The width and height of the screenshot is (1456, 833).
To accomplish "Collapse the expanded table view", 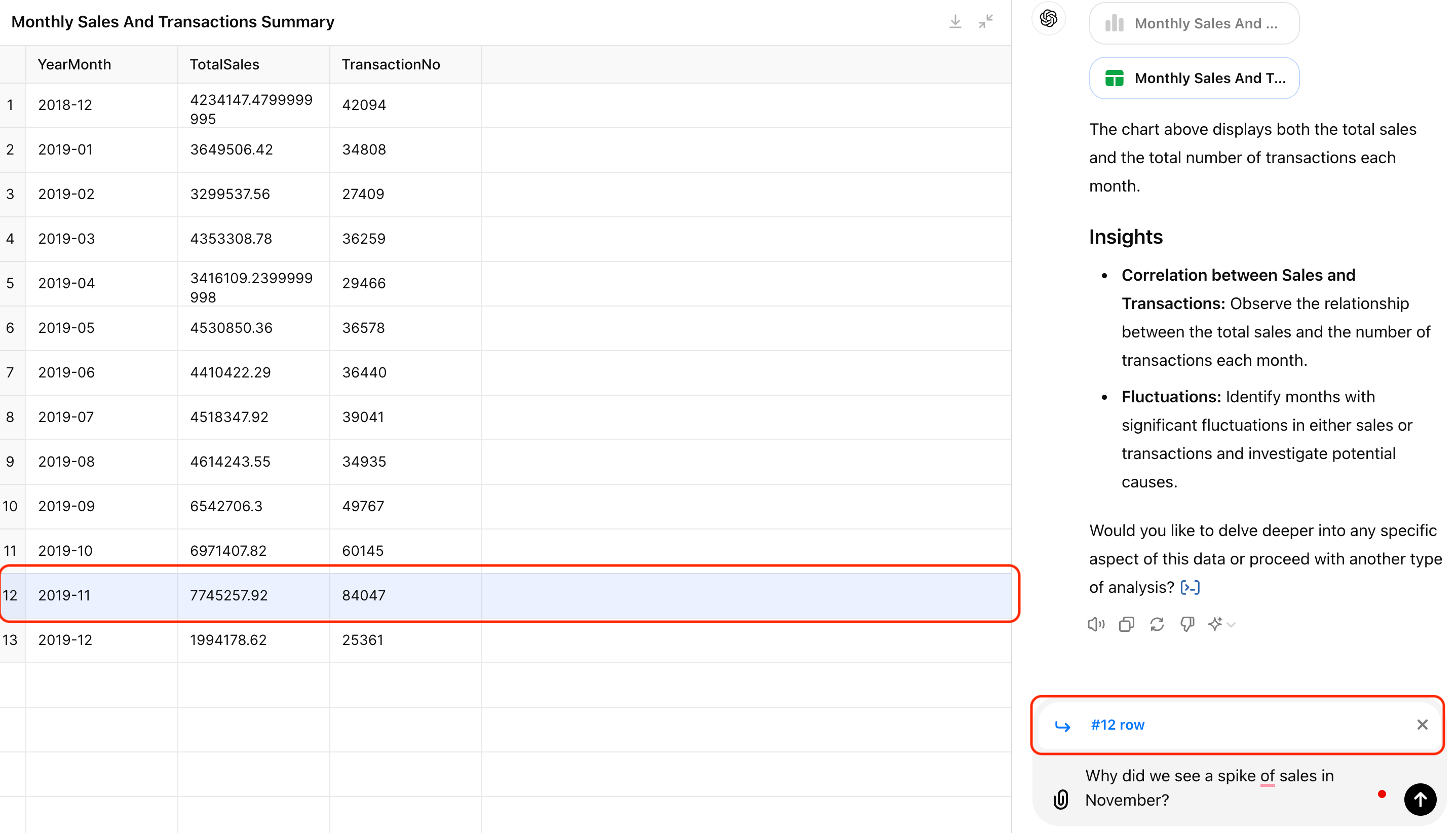I will pyautogui.click(x=986, y=22).
